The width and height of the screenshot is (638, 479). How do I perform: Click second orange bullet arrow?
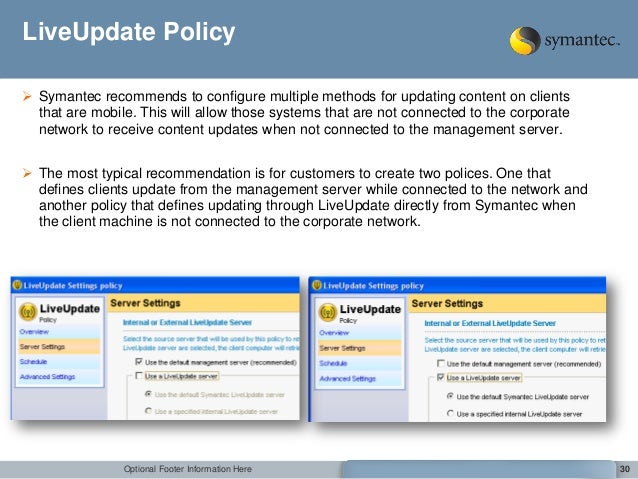27,173
